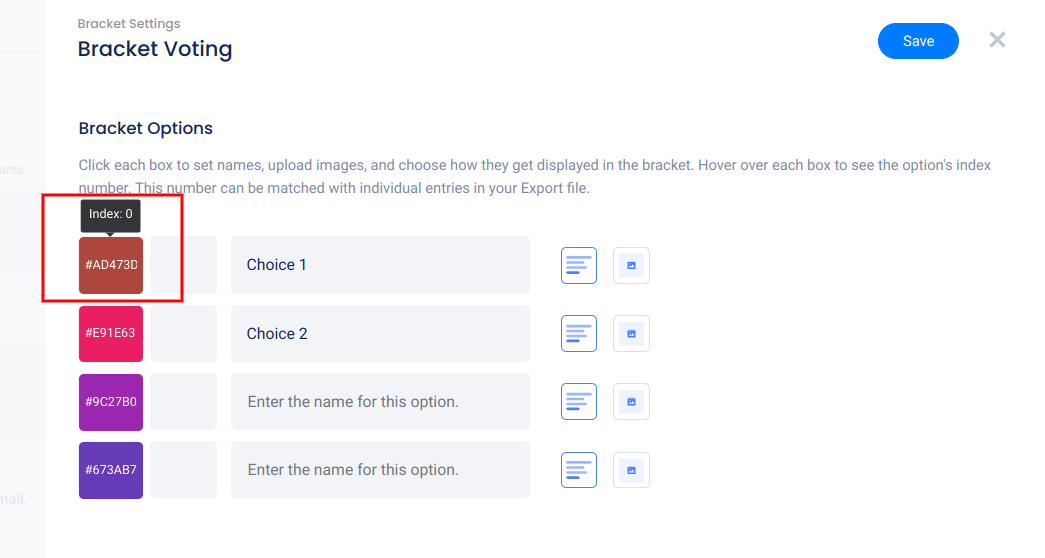Open the #E91E63 color swatch

111,334
